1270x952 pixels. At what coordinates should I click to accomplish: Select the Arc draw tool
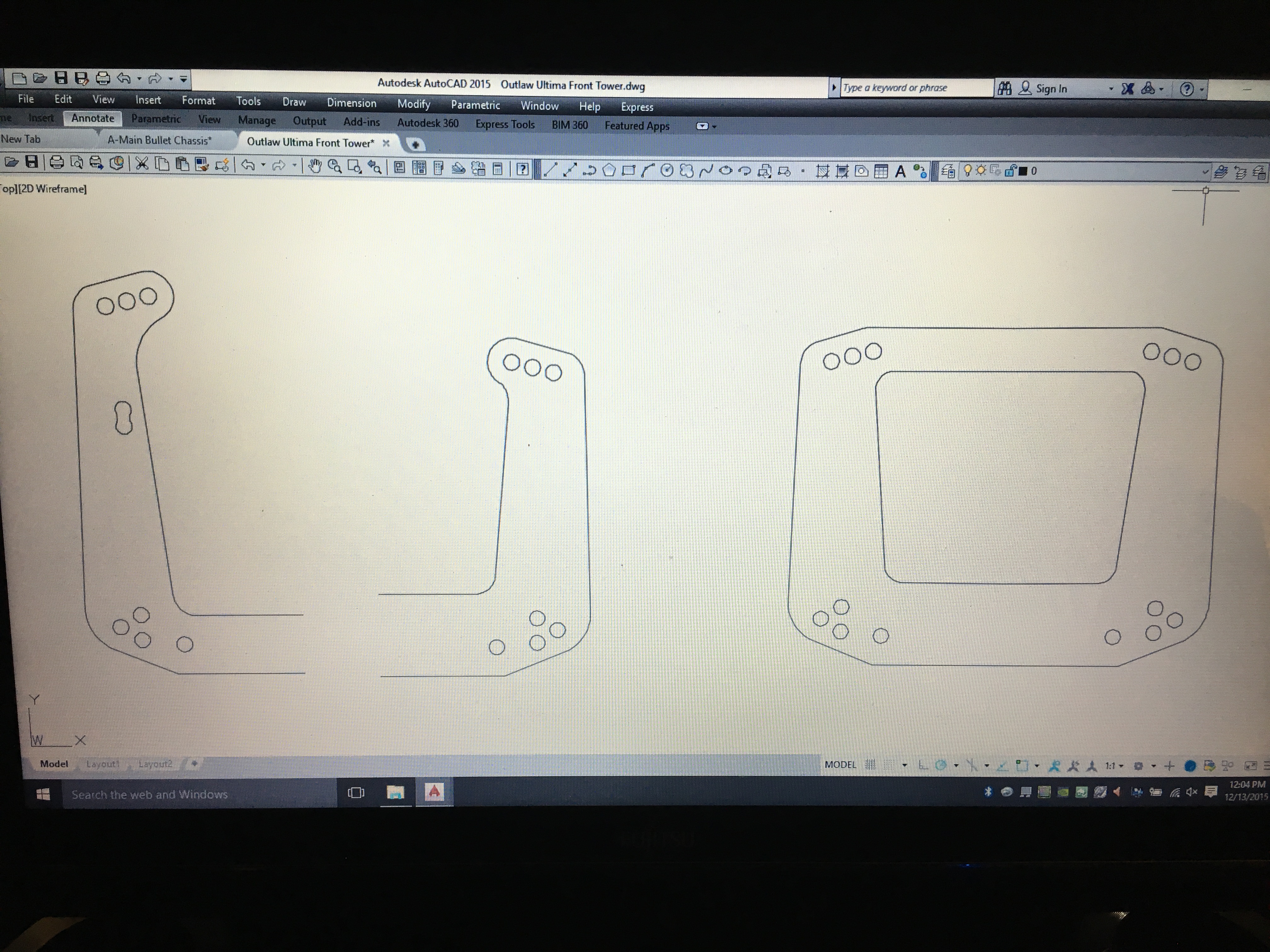[x=648, y=170]
